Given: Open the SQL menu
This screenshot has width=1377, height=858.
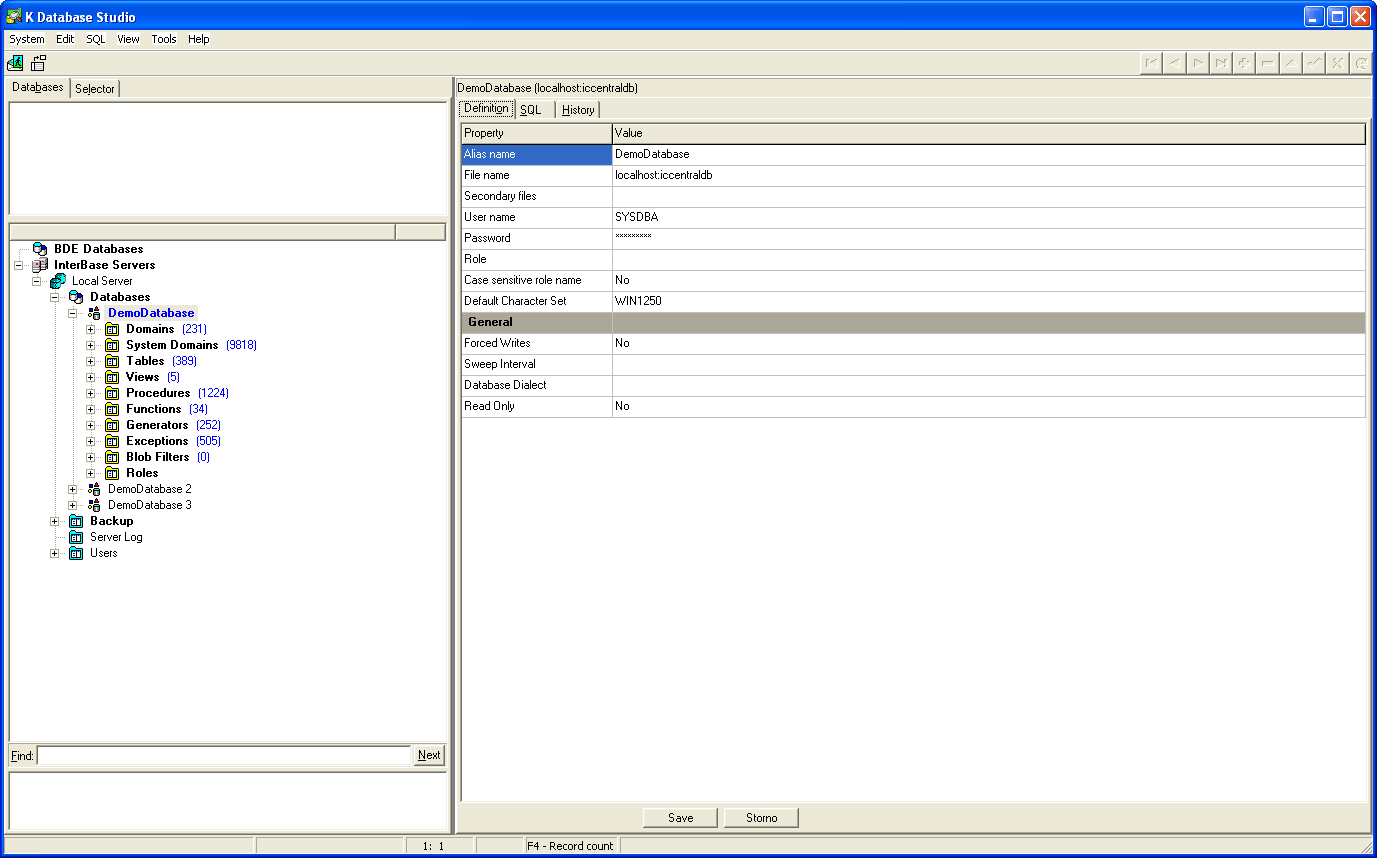Looking at the screenshot, I should (x=95, y=39).
